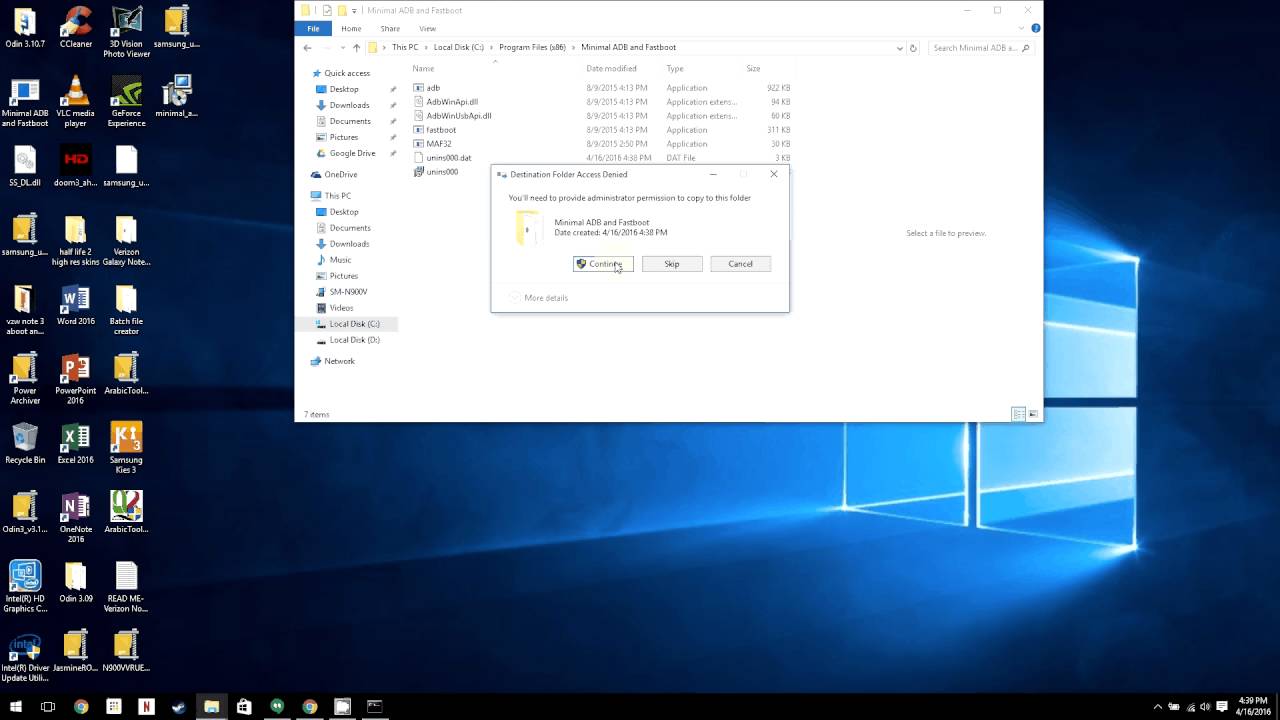The width and height of the screenshot is (1280, 720).
Task: Select the Odin 3.10.7 desktop icon
Action: pos(25,28)
